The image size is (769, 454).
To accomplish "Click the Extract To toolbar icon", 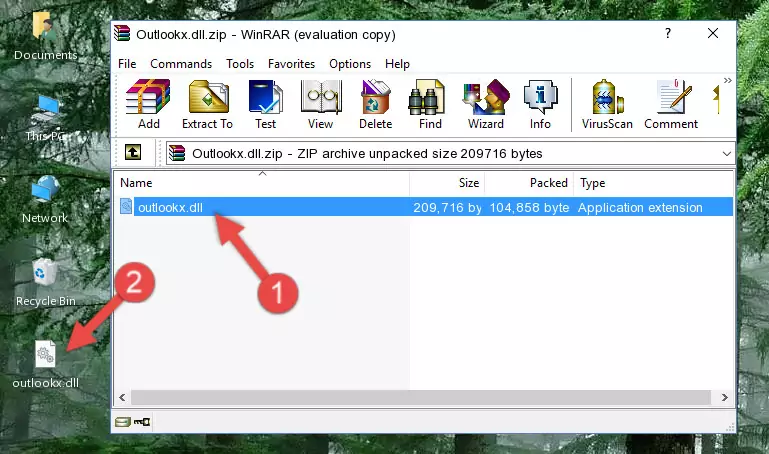I will coord(207,104).
